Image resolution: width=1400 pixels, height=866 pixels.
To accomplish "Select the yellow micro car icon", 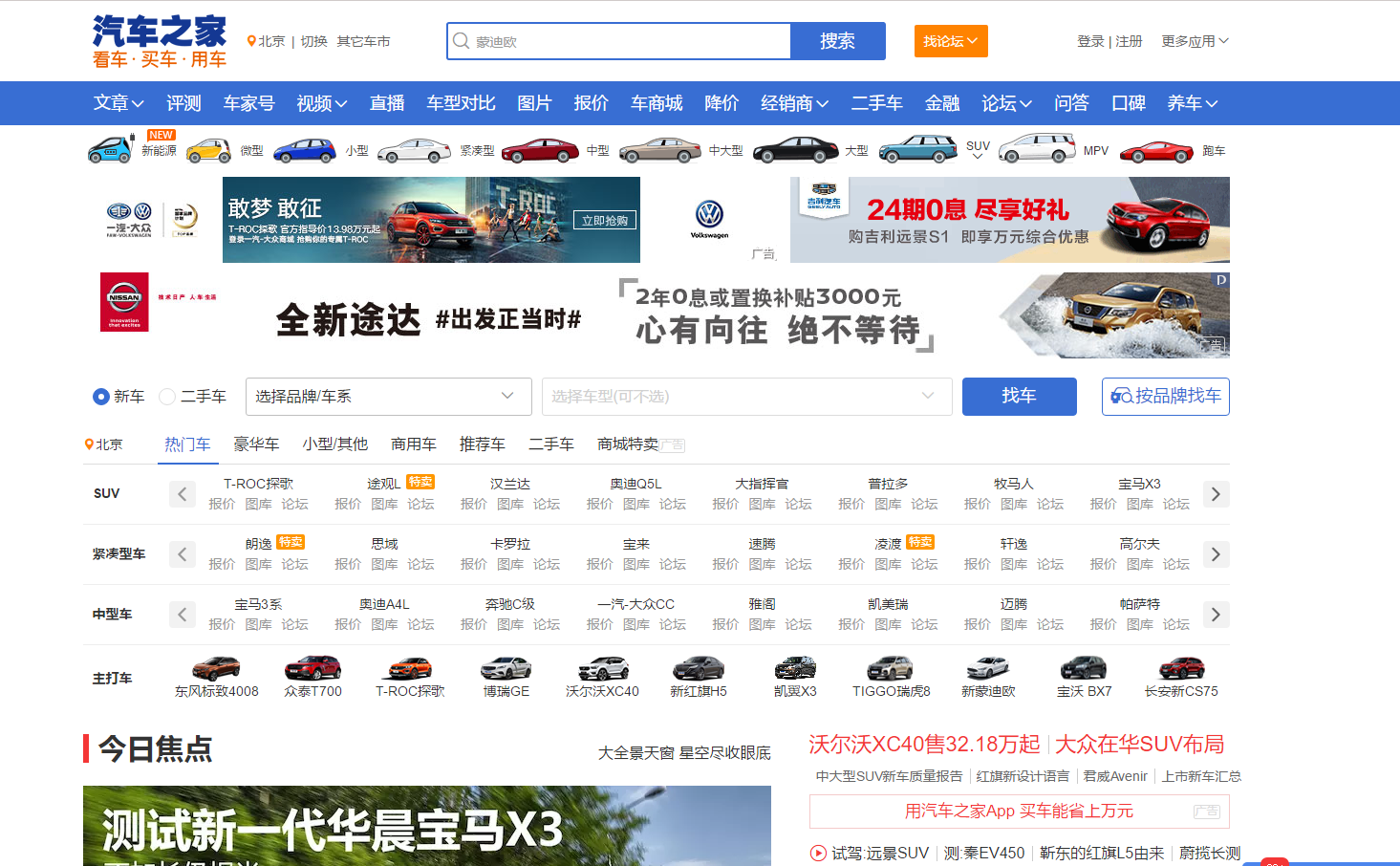I will pyautogui.click(x=208, y=151).
